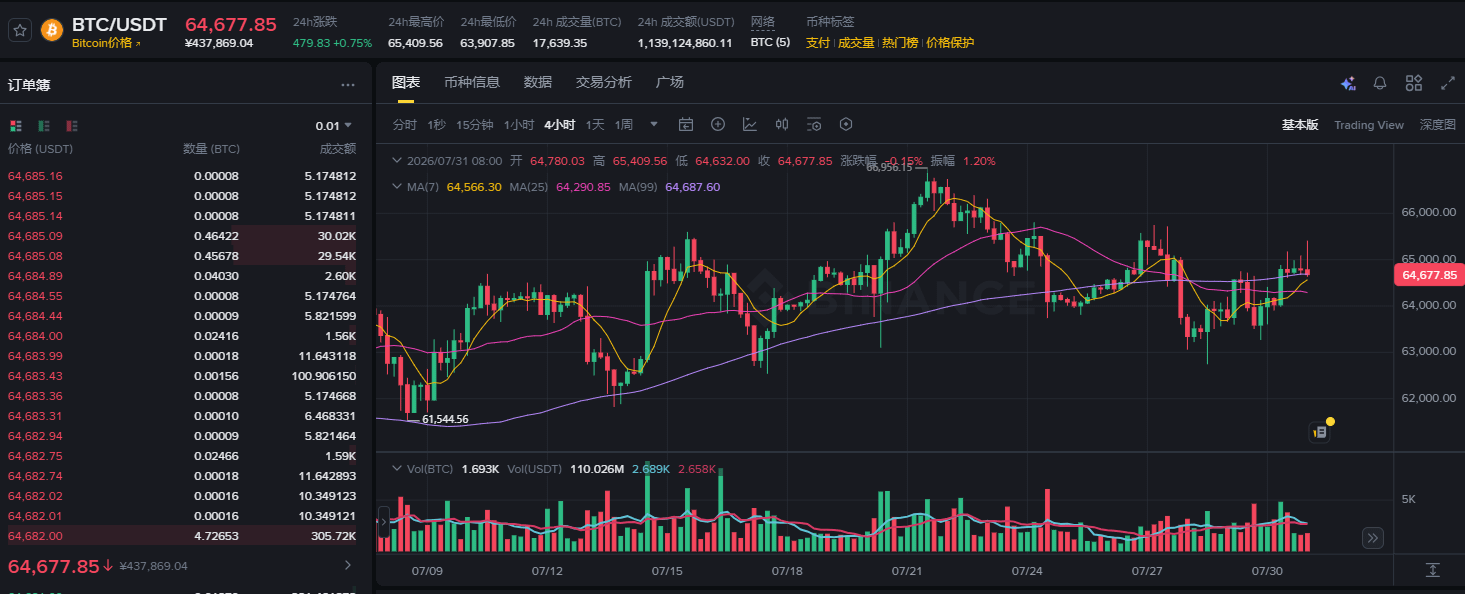Click the BTC (5) network label

(x=770, y=43)
